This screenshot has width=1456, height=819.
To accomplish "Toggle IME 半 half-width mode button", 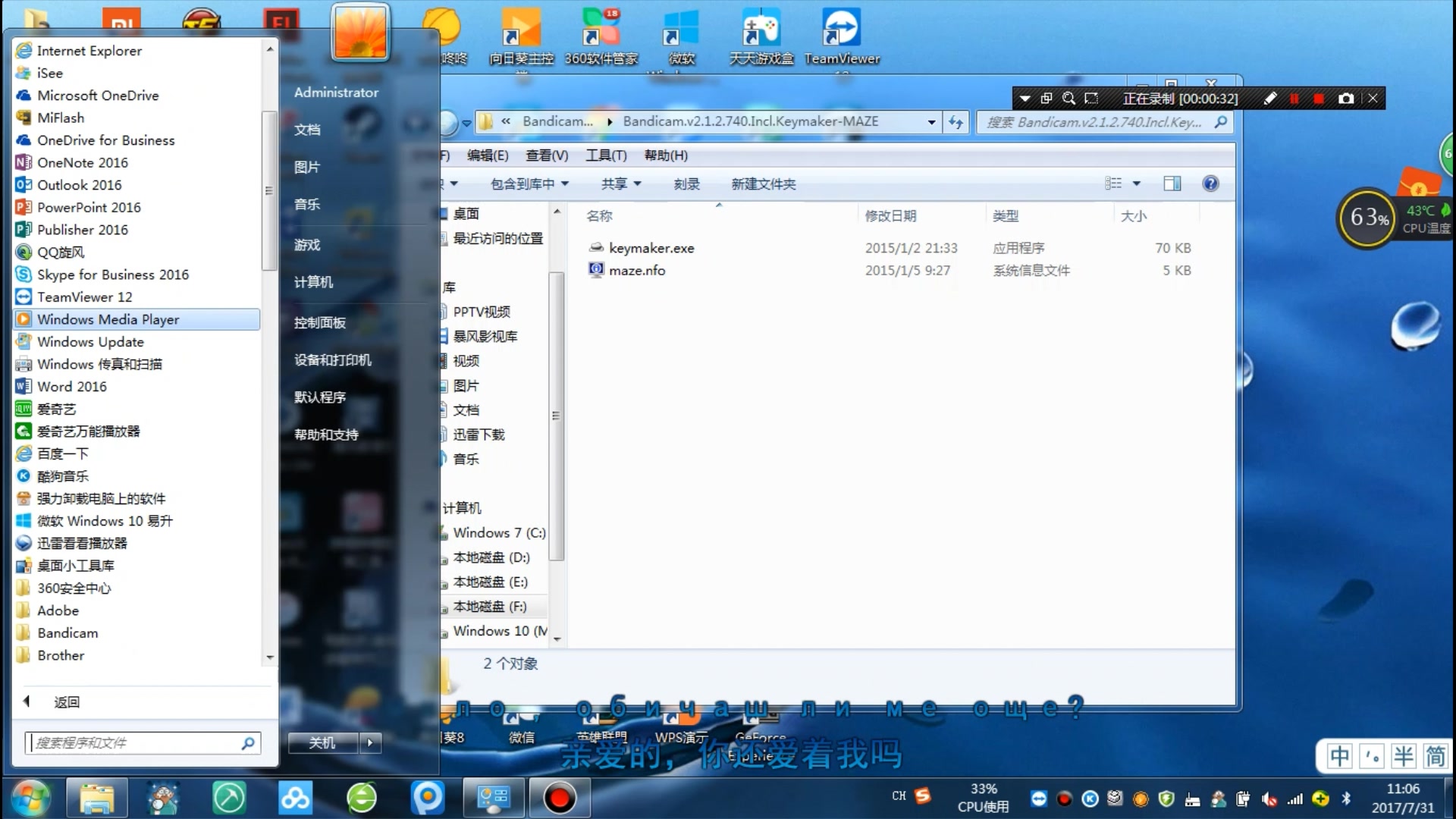I will pos(1404,756).
